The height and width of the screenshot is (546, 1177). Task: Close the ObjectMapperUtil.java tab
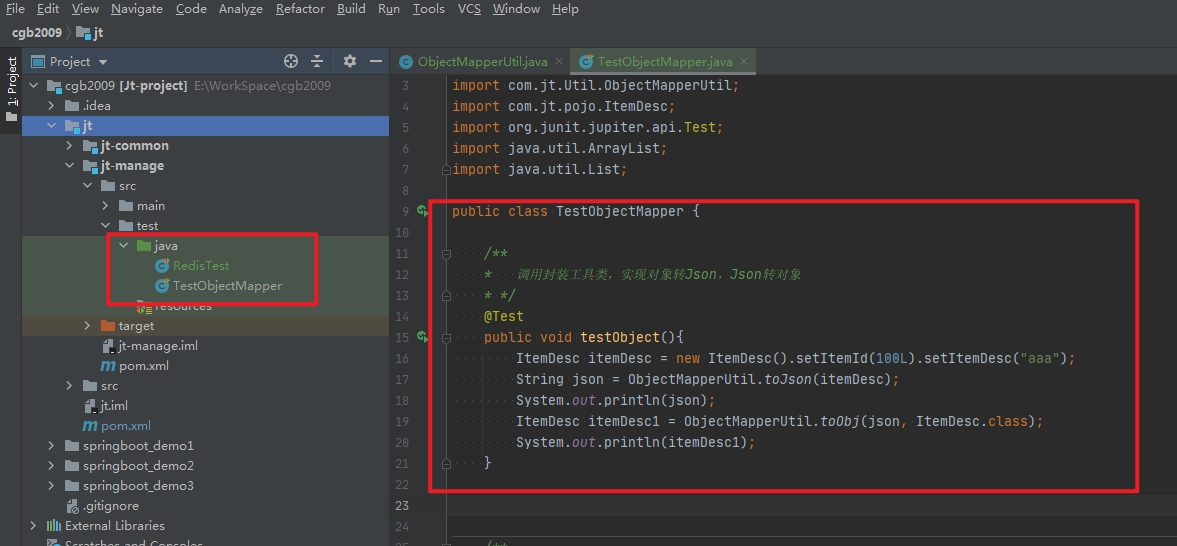[561, 62]
